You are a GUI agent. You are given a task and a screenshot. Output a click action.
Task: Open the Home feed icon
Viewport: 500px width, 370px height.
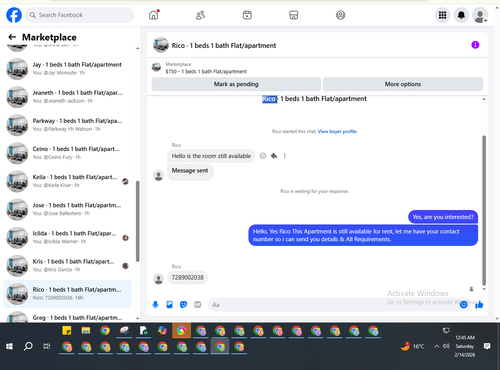click(x=154, y=15)
